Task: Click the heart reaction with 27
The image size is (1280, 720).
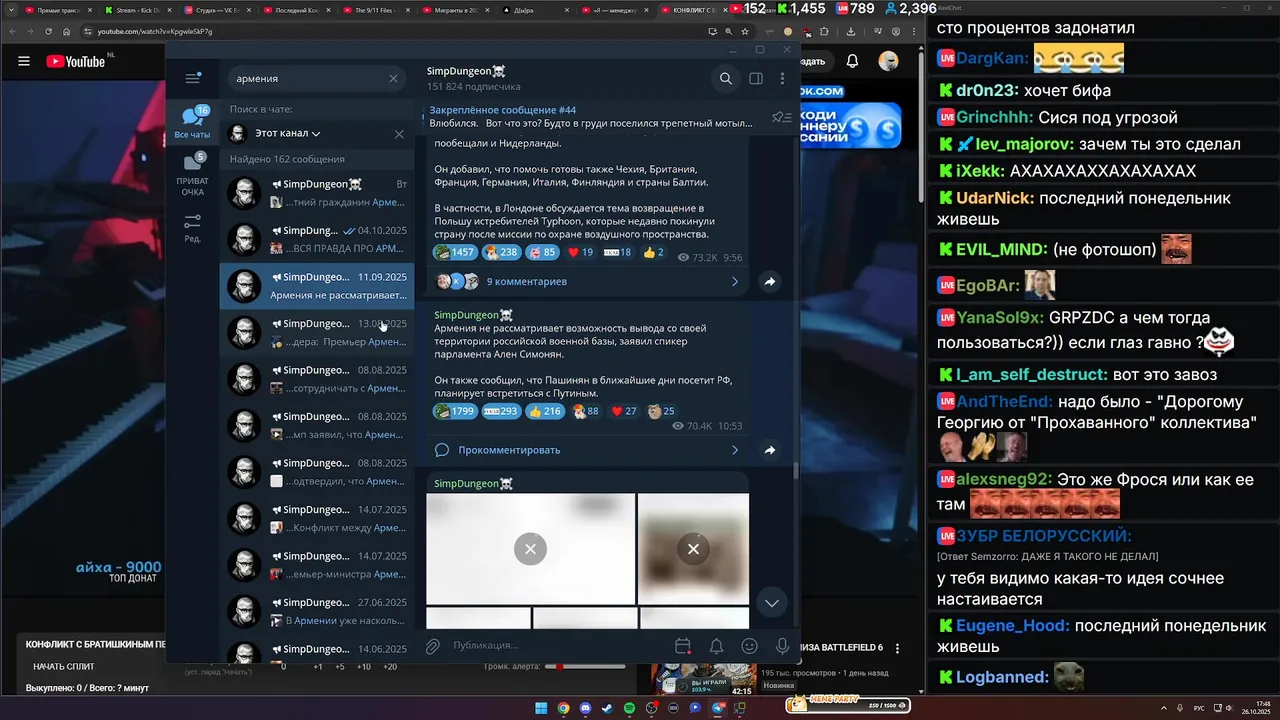Action: [x=623, y=411]
